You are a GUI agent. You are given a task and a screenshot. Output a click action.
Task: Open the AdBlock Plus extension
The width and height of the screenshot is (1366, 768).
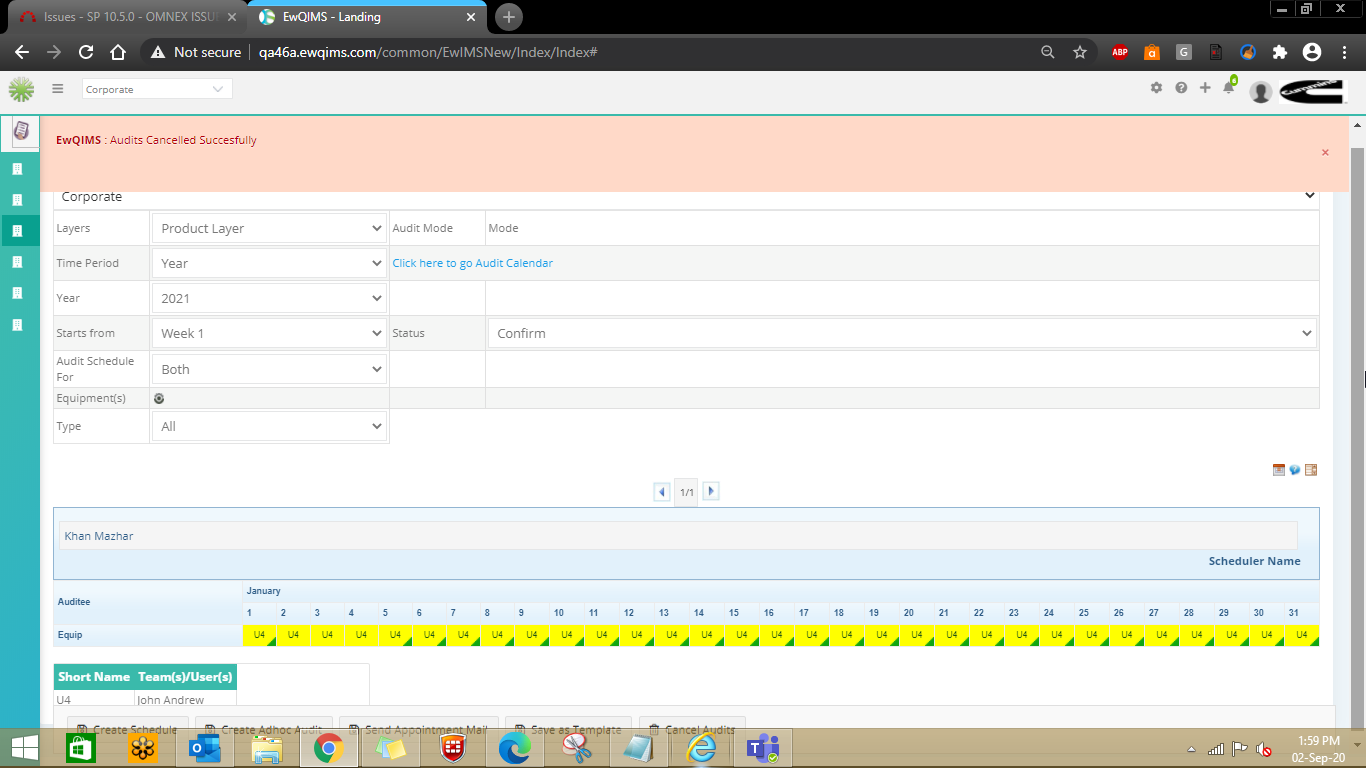1120,52
